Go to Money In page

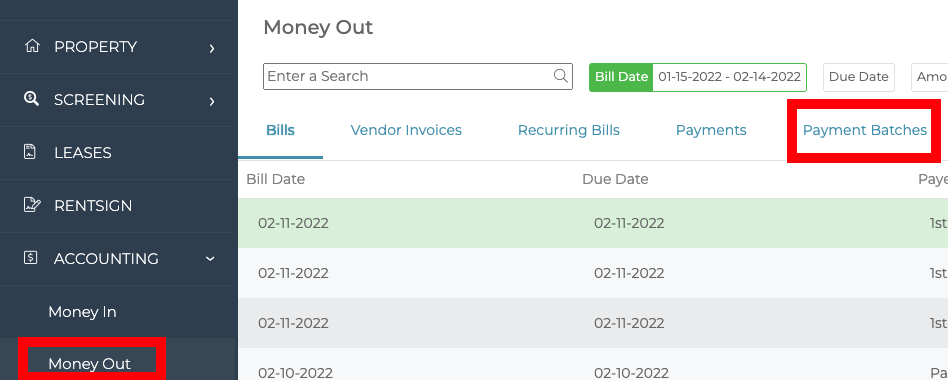(x=82, y=312)
